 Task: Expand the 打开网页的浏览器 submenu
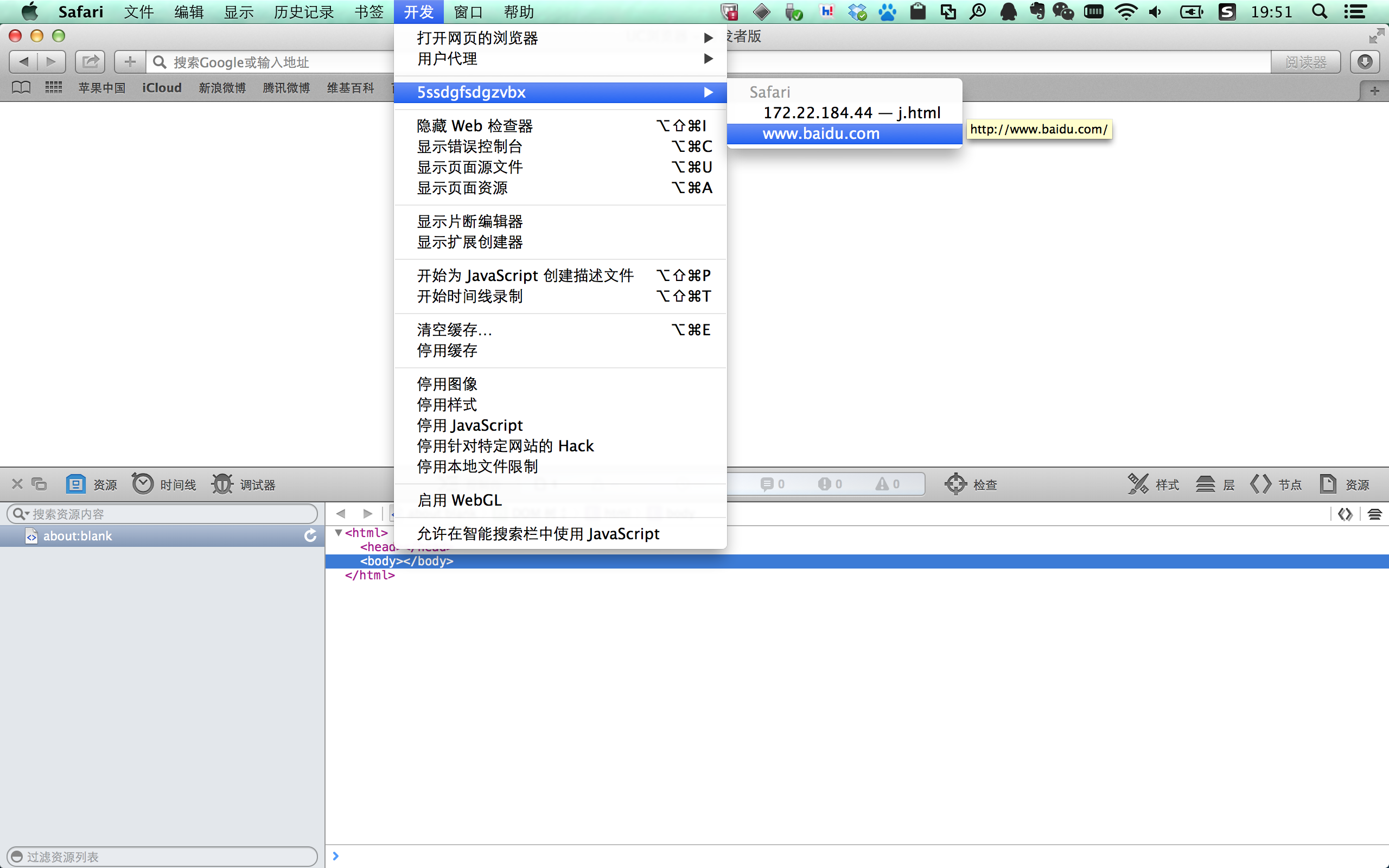[x=560, y=38]
